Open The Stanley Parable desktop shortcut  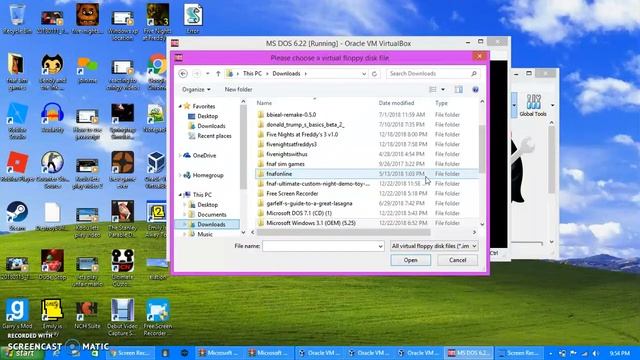(122, 218)
